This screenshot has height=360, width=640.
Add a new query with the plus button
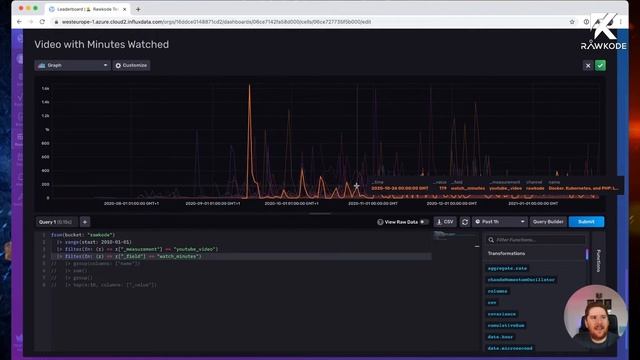click(x=85, y=222)
